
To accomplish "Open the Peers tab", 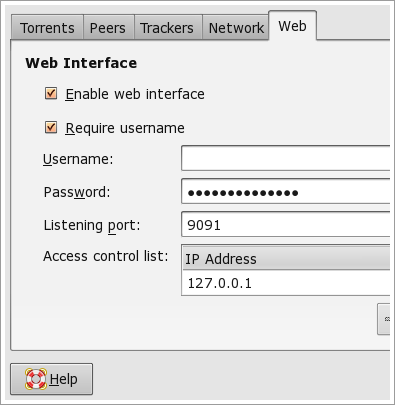I will [x=108, y=28].
